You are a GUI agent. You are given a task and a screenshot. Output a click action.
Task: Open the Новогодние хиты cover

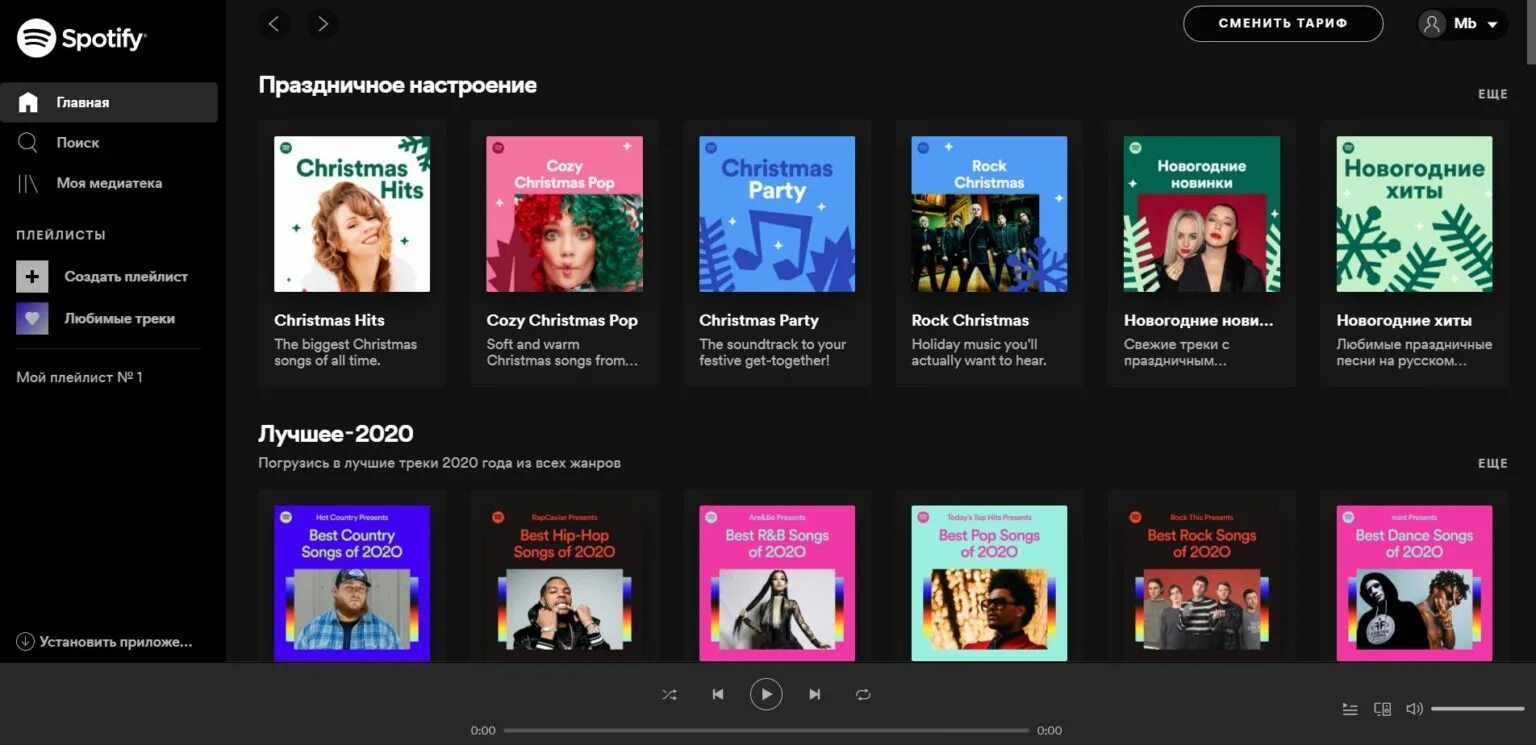(x=1414, y=214)
